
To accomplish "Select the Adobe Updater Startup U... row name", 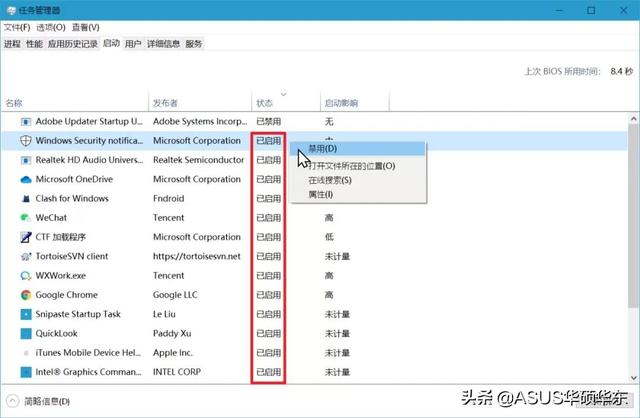I will tap(89, 122).
